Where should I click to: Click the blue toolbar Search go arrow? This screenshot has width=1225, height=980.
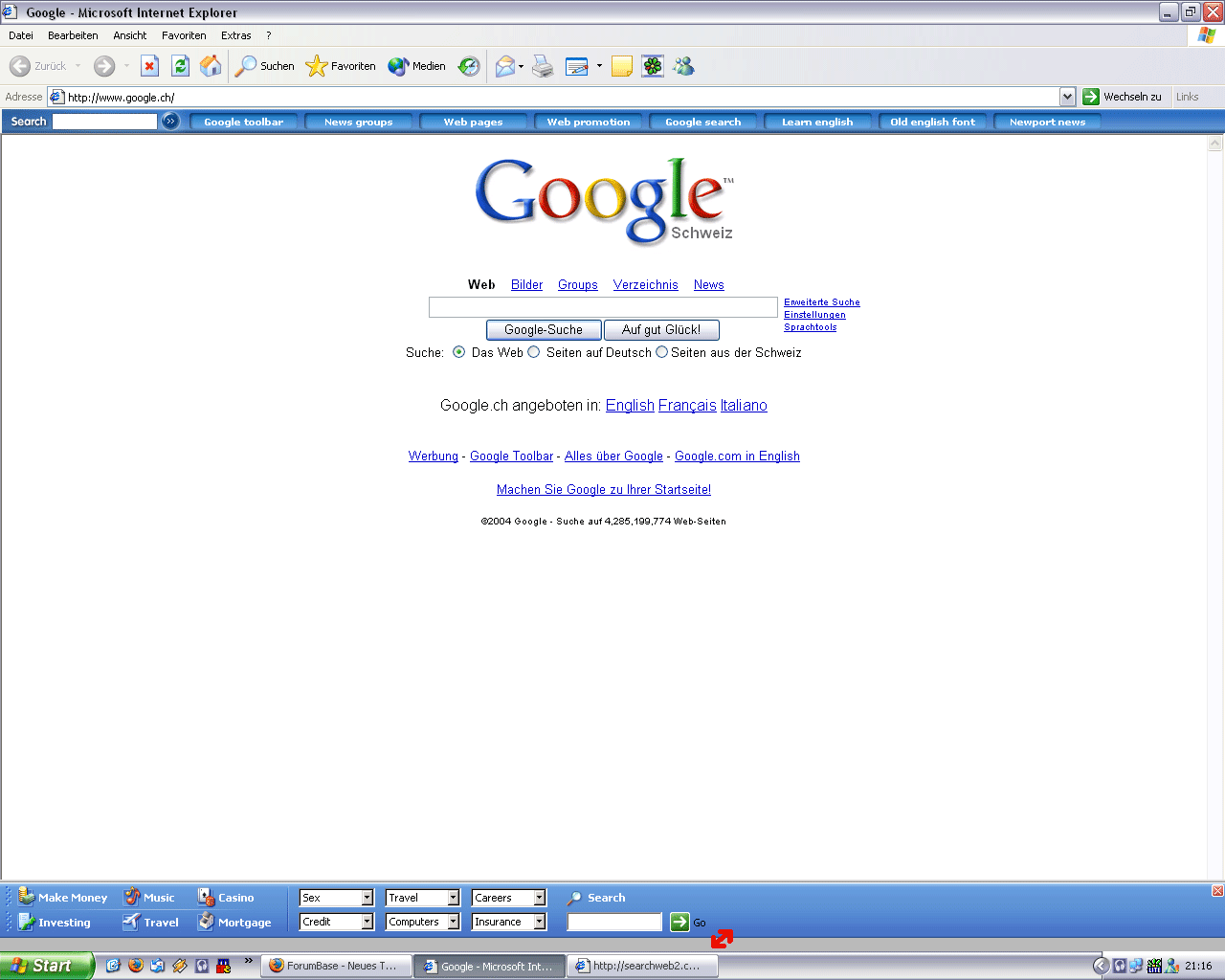click(170, 121)
